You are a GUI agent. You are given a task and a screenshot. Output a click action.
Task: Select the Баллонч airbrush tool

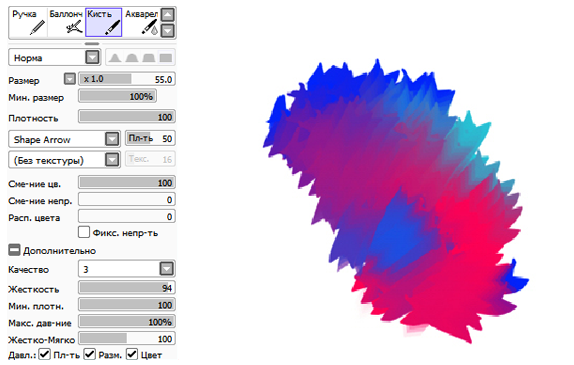click(x=66, y=23)
